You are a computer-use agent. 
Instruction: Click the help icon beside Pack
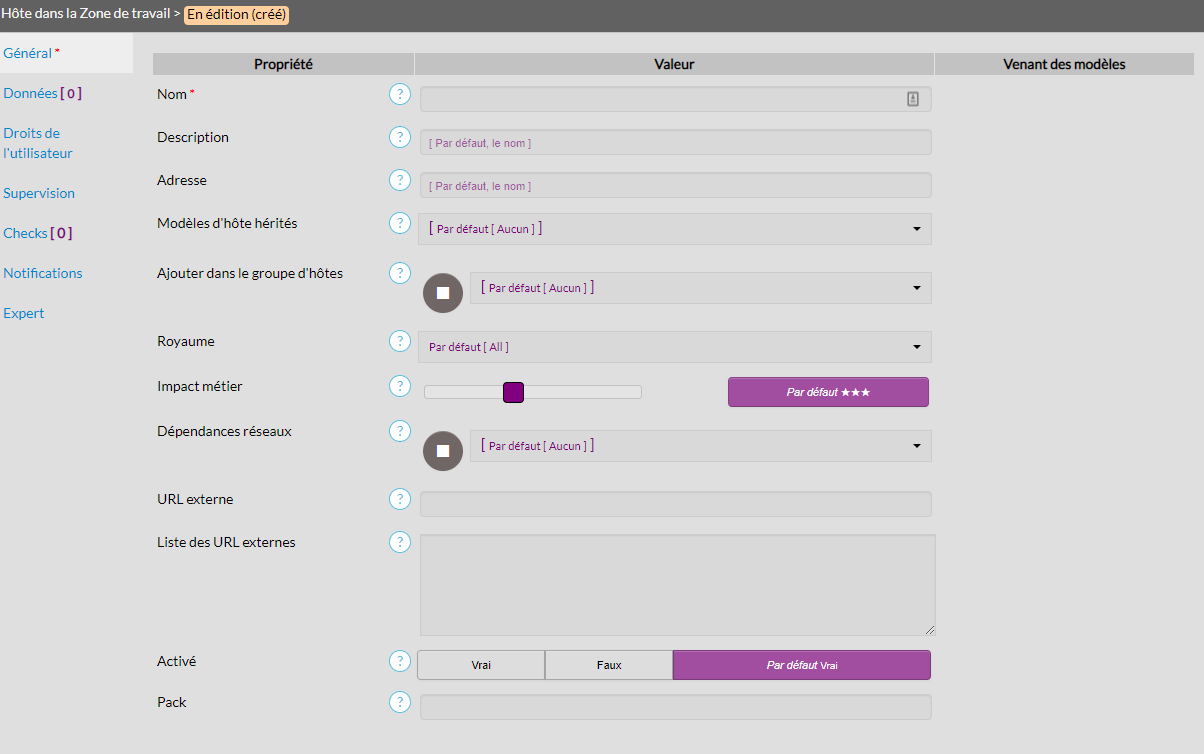coord(400,702)
